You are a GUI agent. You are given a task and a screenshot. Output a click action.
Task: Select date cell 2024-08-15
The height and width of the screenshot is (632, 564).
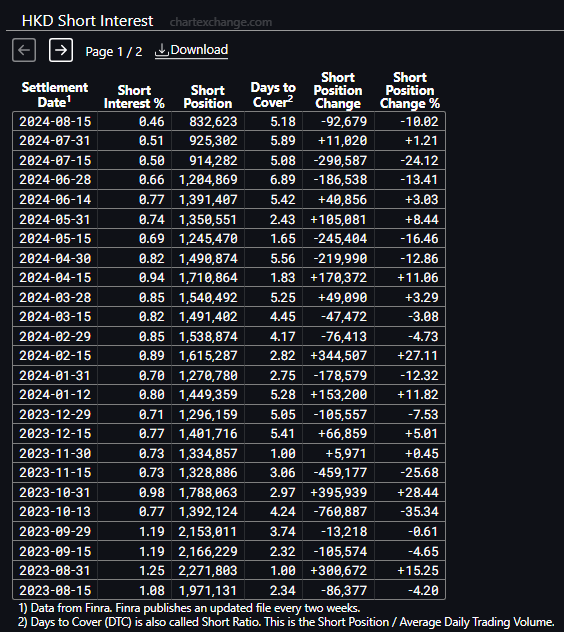pyautogui.click(x=55, y=121)
